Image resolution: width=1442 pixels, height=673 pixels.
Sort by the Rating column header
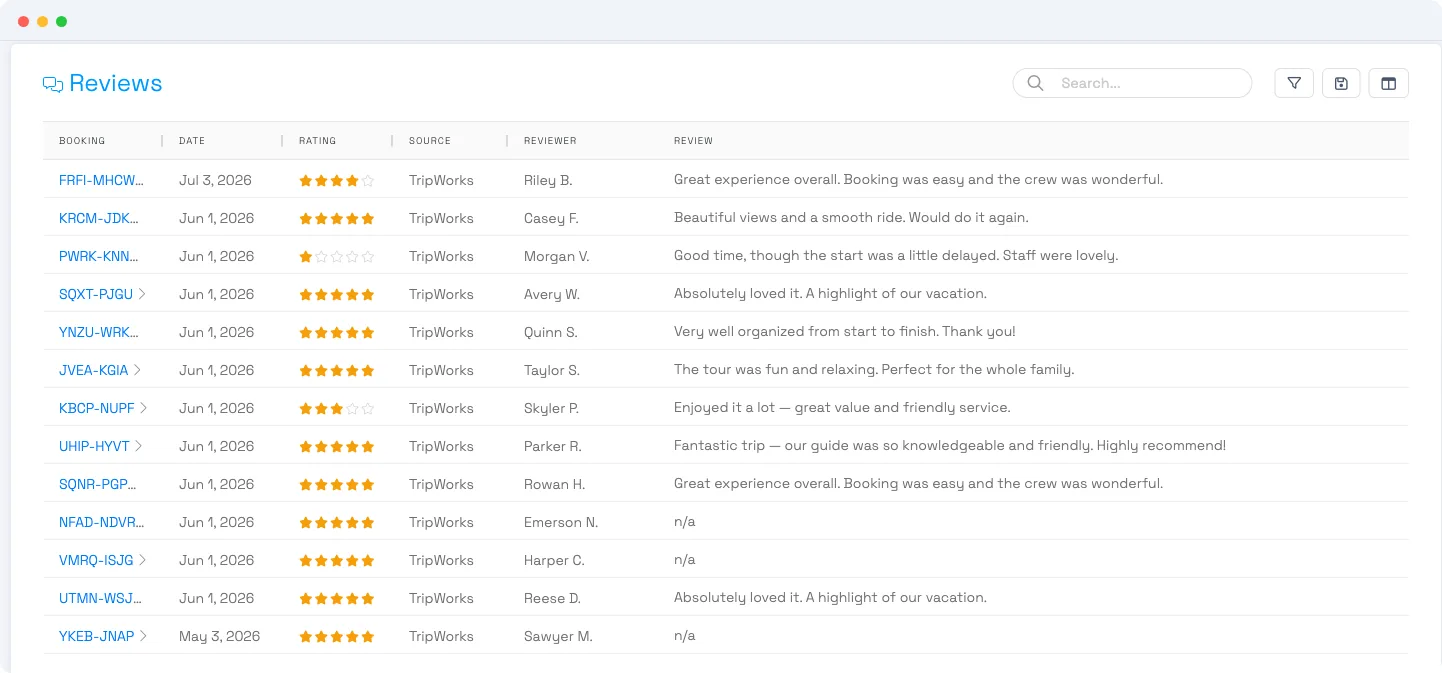pyautogui.click(x=317, y=141)
